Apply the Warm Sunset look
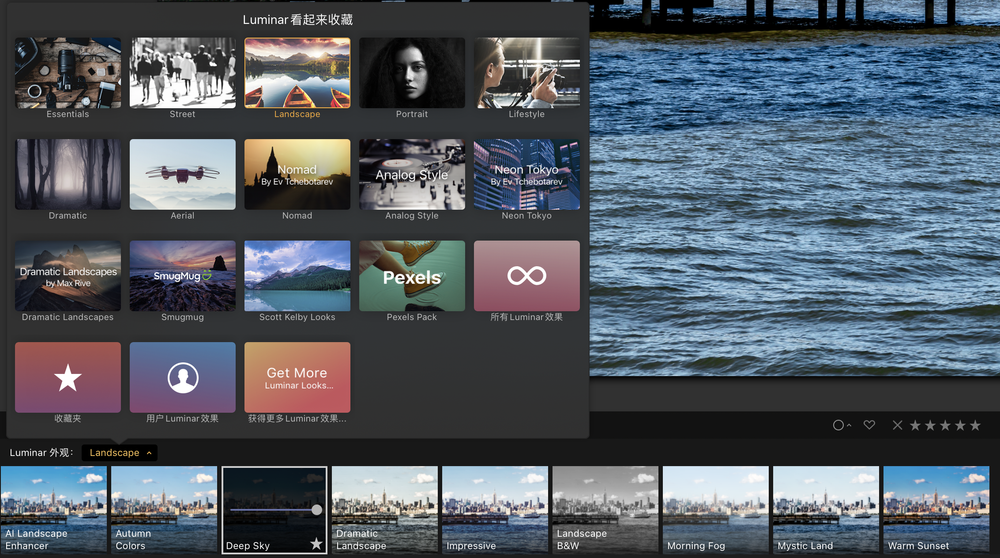This screenshot has height=558, width=1000. pyautogui.click(x=936, y=510)
